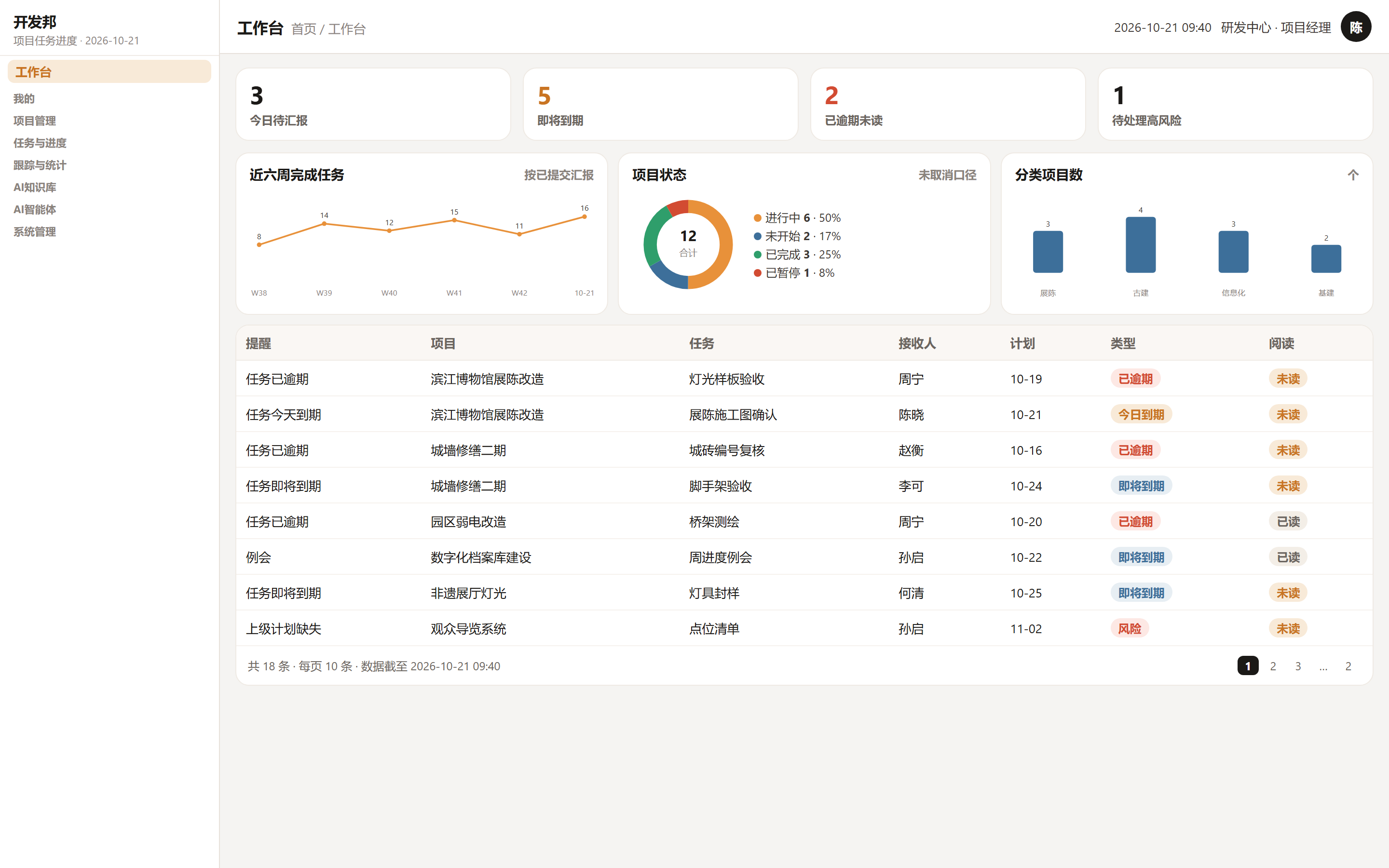1389x868 pixels.
Task: Click the 信息化 bar in chart
Action: (x=1233, y=252)
